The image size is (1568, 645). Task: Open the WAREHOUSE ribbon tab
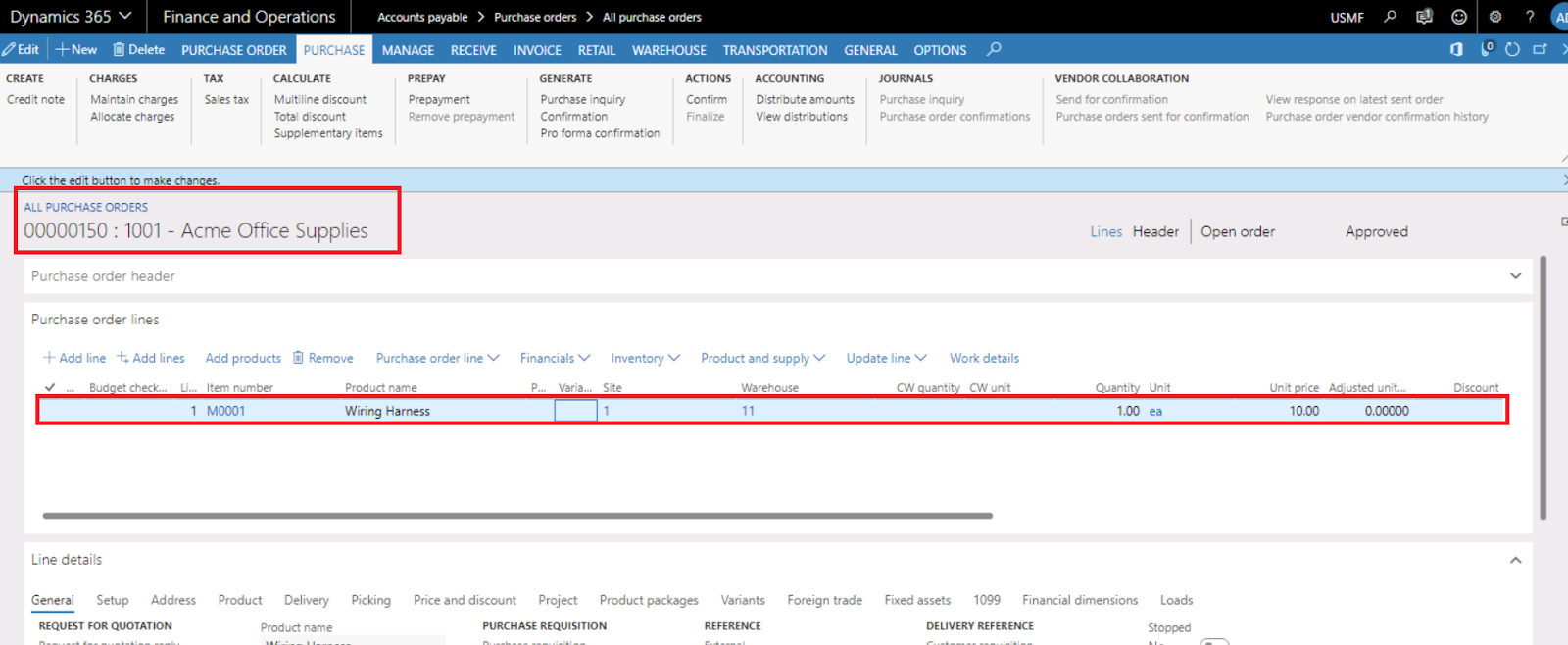point(669,50)
